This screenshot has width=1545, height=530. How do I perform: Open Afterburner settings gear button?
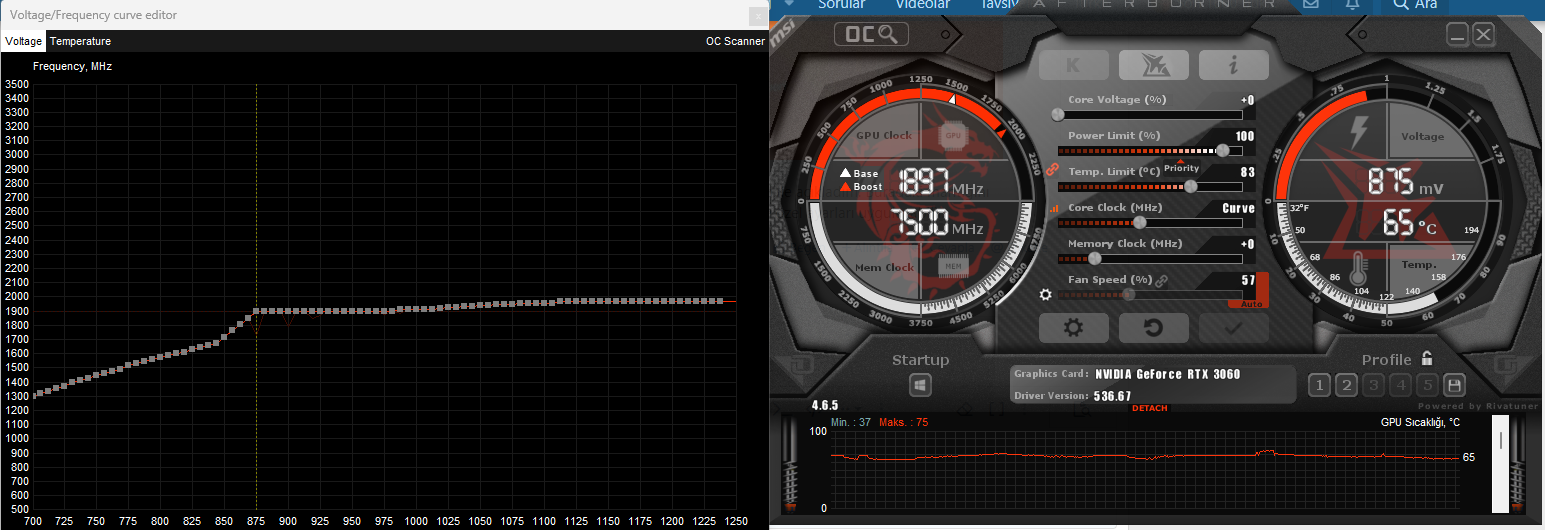point(1074,327)
